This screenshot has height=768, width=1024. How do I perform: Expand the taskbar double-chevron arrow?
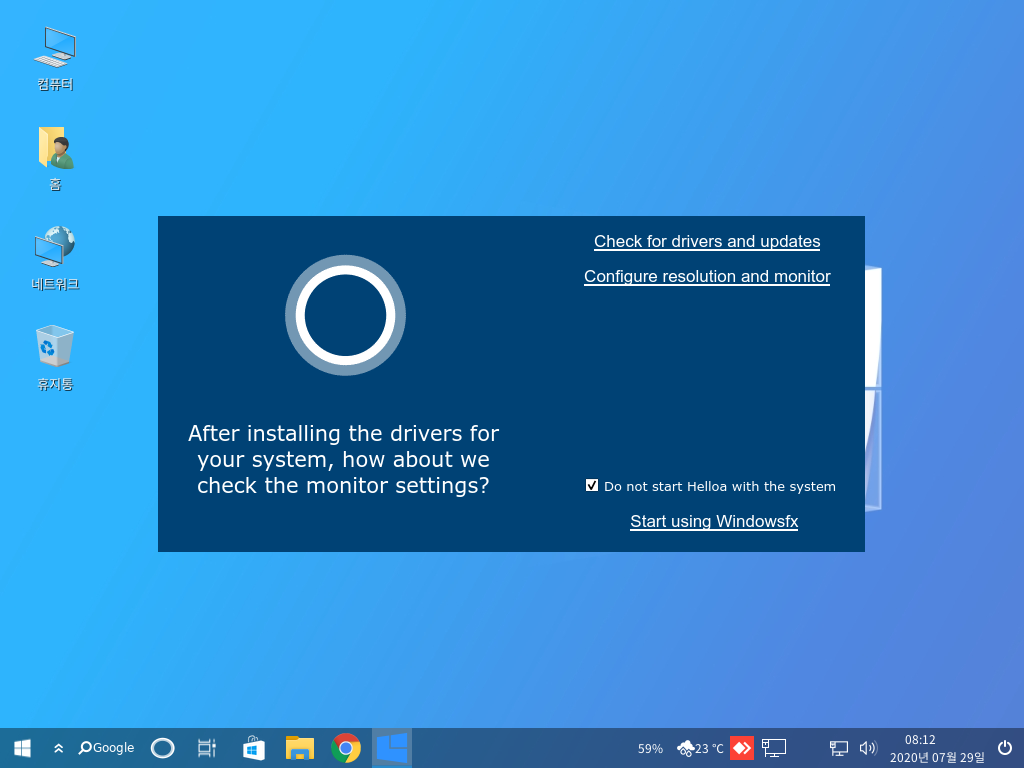pyautogui.click(x=59, y=748)
